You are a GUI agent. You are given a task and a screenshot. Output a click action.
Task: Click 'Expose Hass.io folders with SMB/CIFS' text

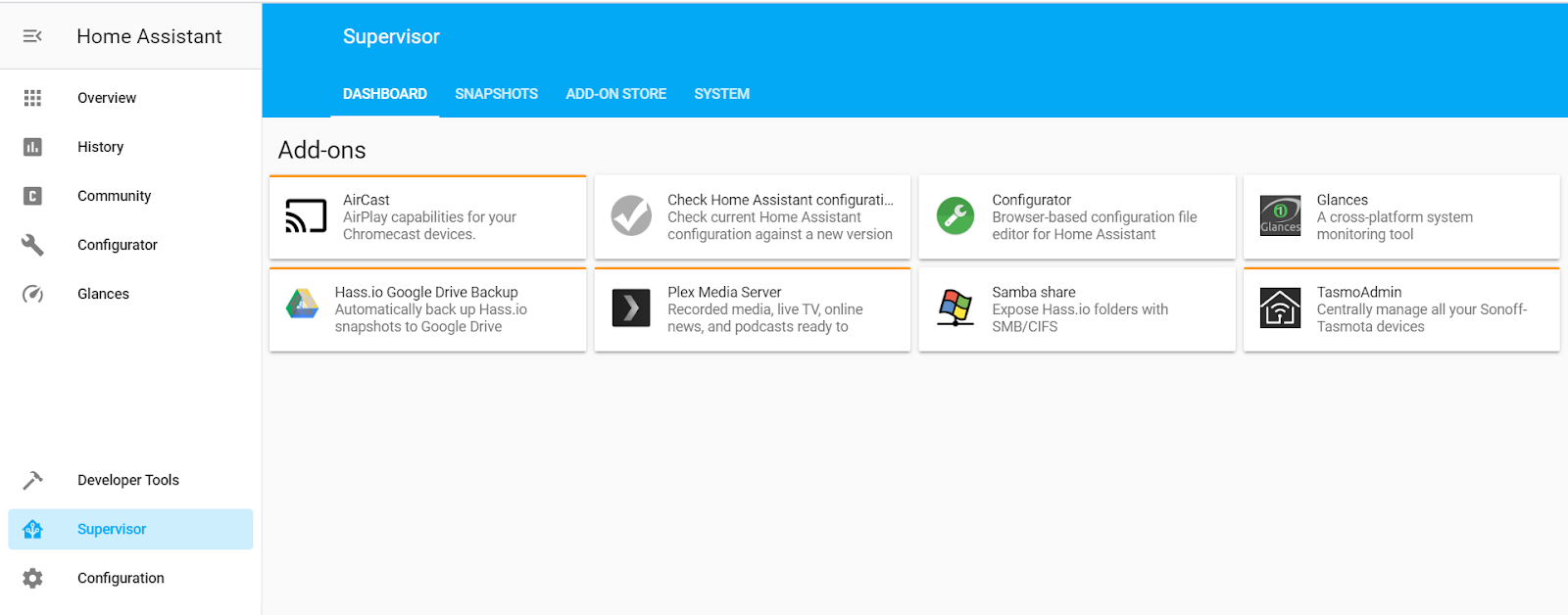pos(1080,317)
